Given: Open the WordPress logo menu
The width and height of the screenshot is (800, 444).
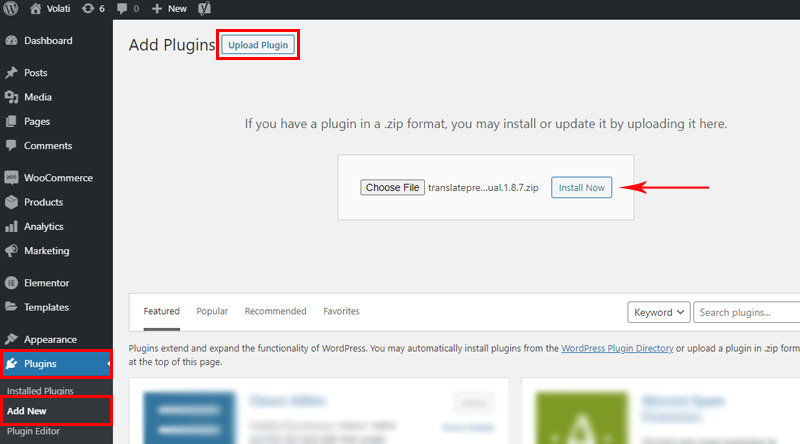Looking at the screenshot, I should coord(11,8).
